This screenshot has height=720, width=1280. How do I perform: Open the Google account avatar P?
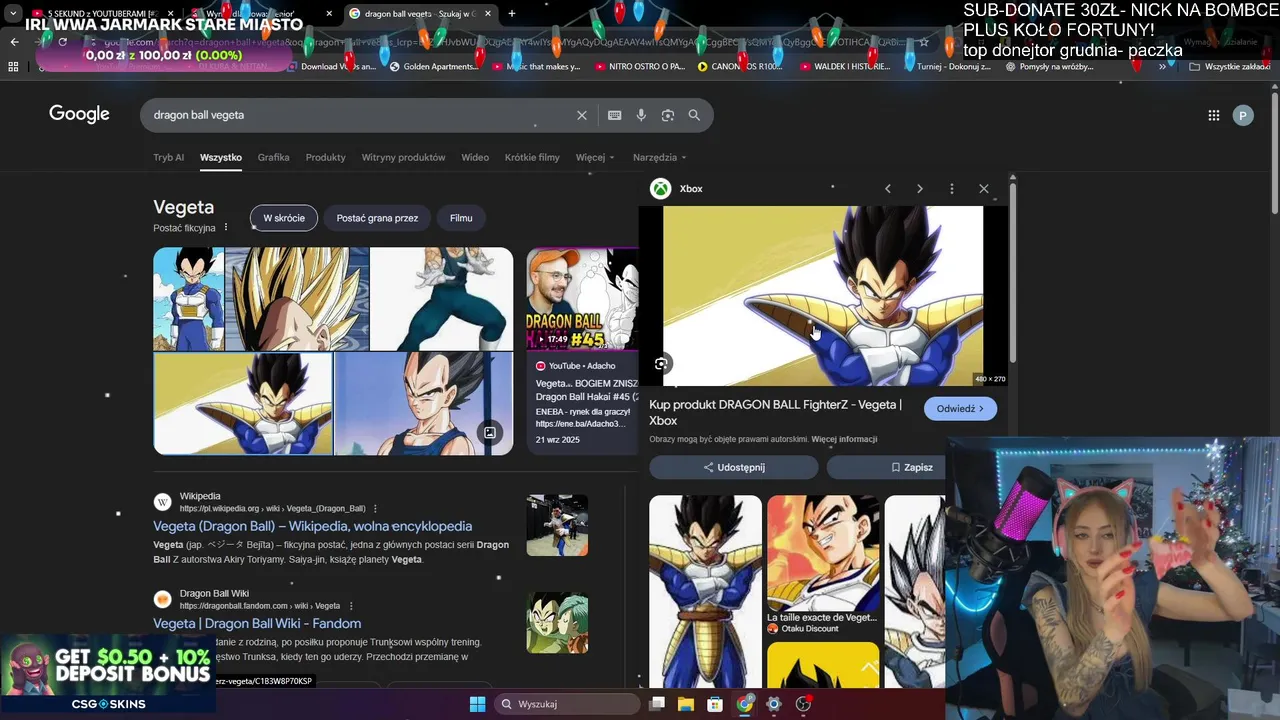pos(1243,115)
